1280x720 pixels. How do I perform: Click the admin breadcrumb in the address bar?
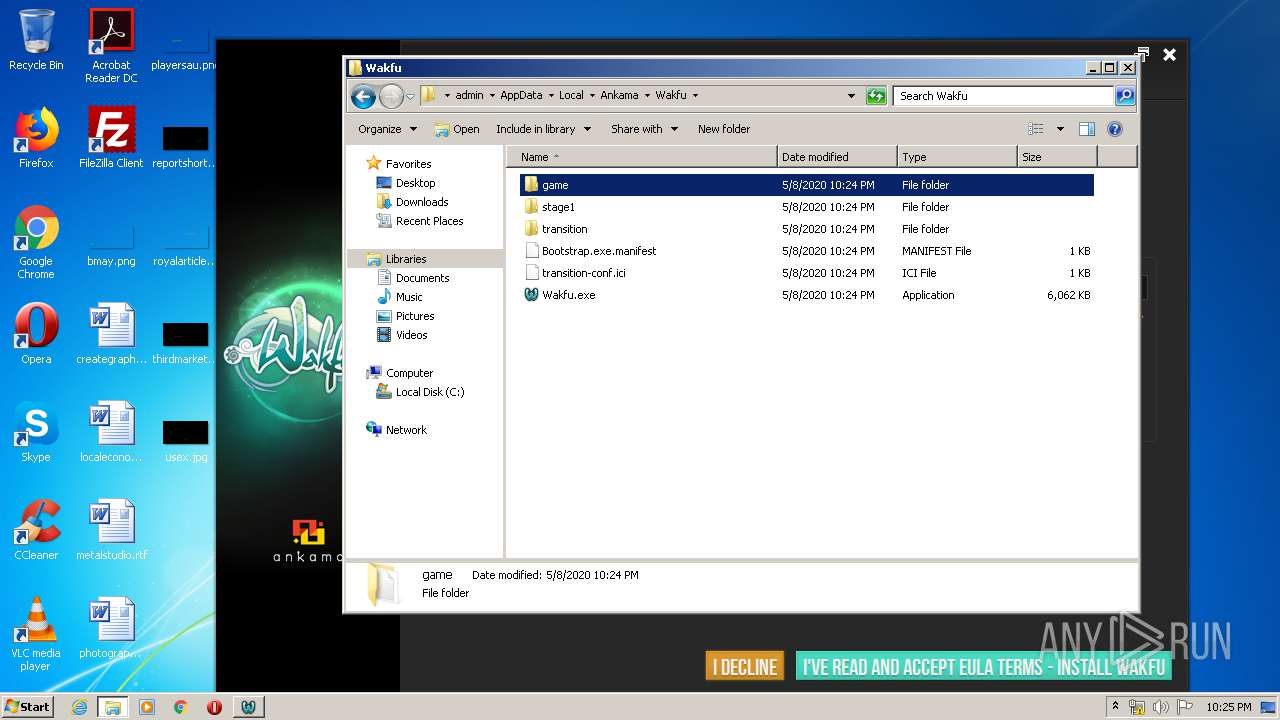click(x=469, y=96)
